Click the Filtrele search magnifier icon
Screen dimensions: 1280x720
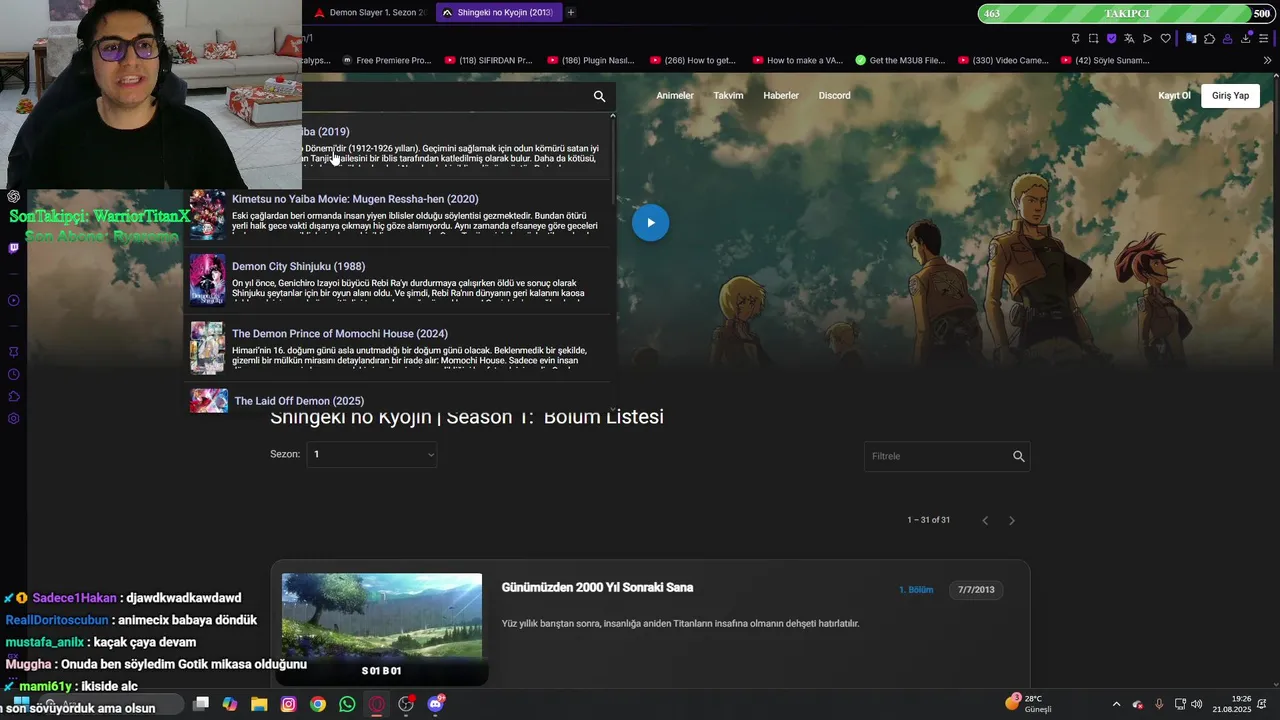pos(1019,456)
